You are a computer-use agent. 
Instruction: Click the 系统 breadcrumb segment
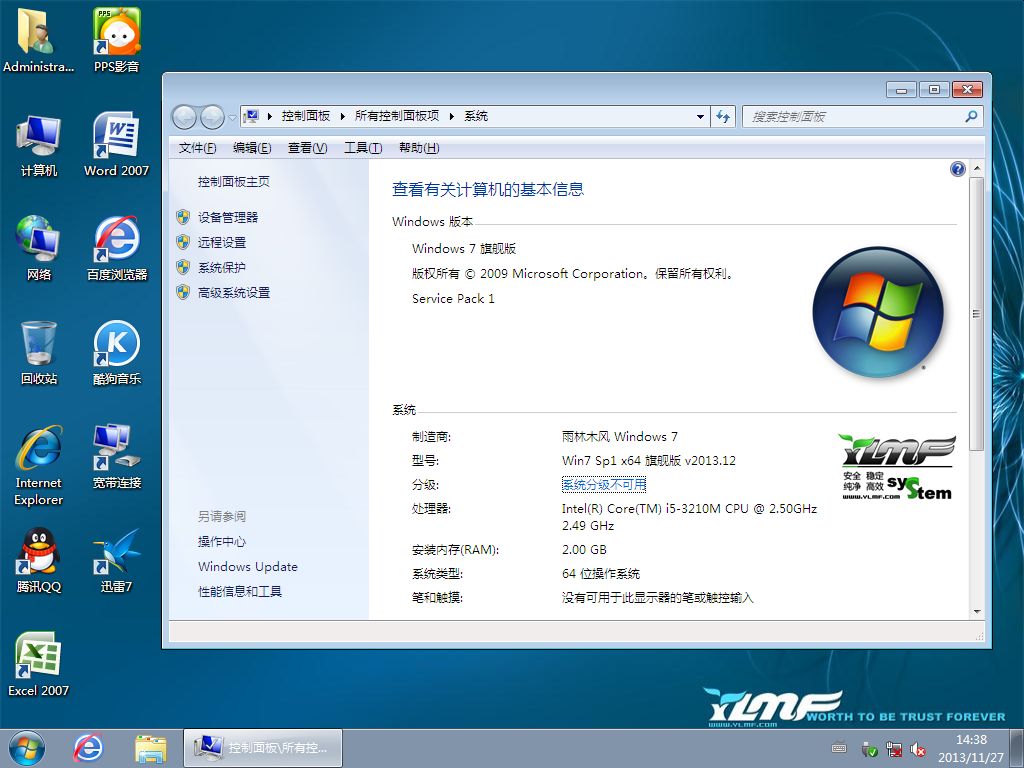[x=476, y=116]
